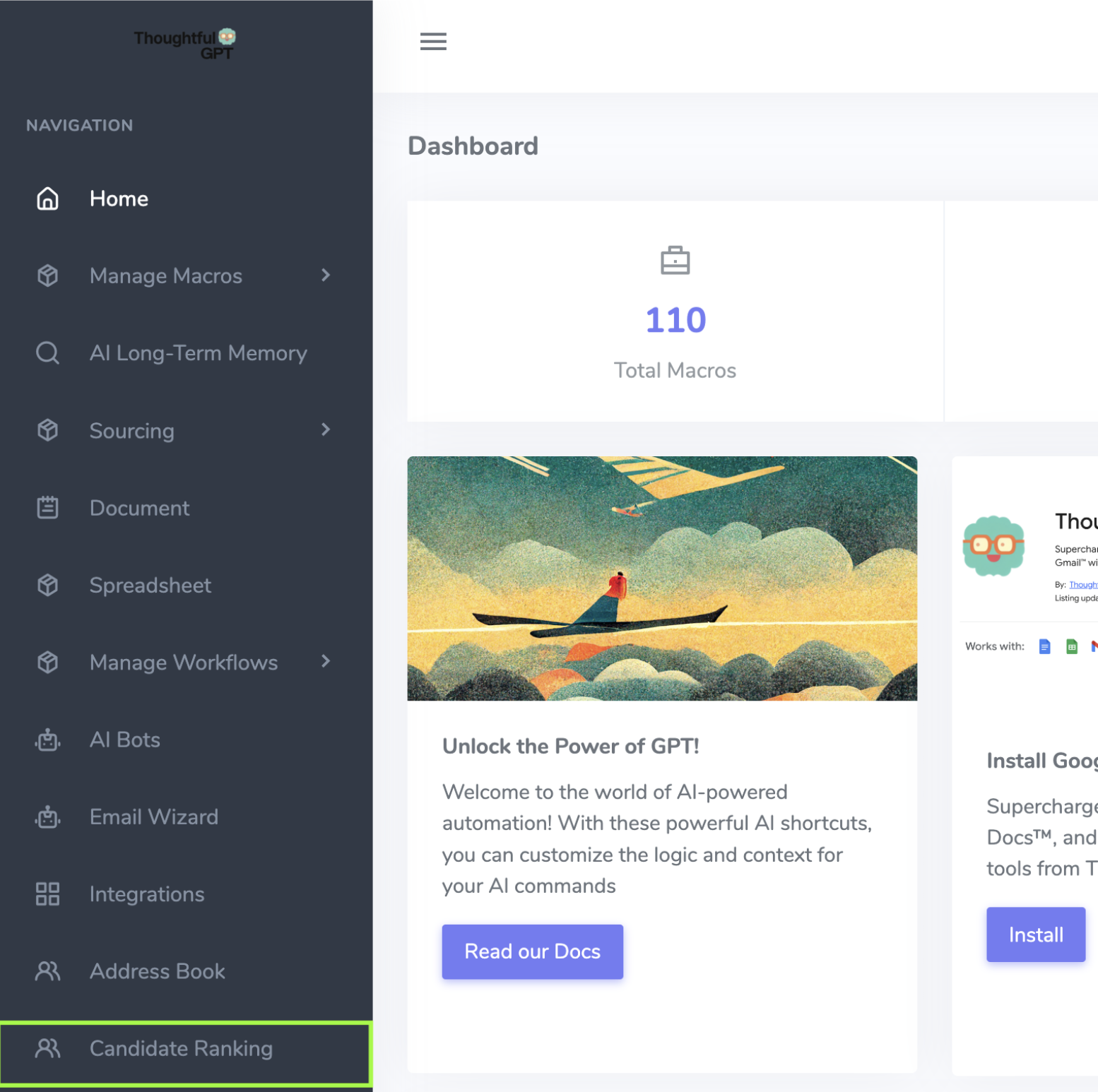The image size is (1098, 1092).
Task: Click the briefcase icon above Total Macros
Action: pos(675,261)
